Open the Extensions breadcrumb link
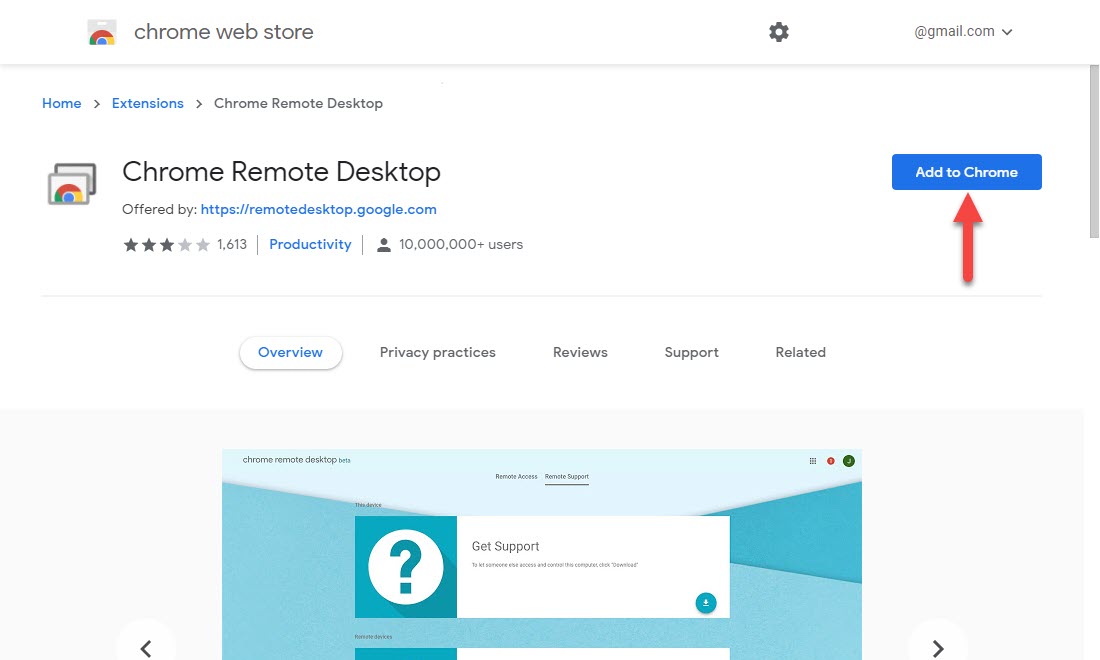Image resolution: width=1100 pixels, height=660 pixels. [148, 103]
